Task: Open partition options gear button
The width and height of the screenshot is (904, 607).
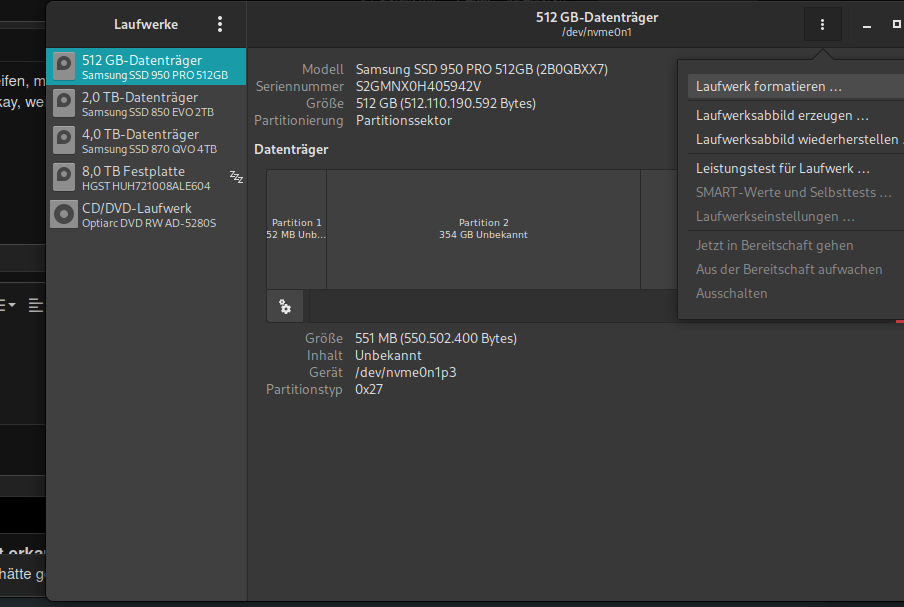Action: click(285, 307)
